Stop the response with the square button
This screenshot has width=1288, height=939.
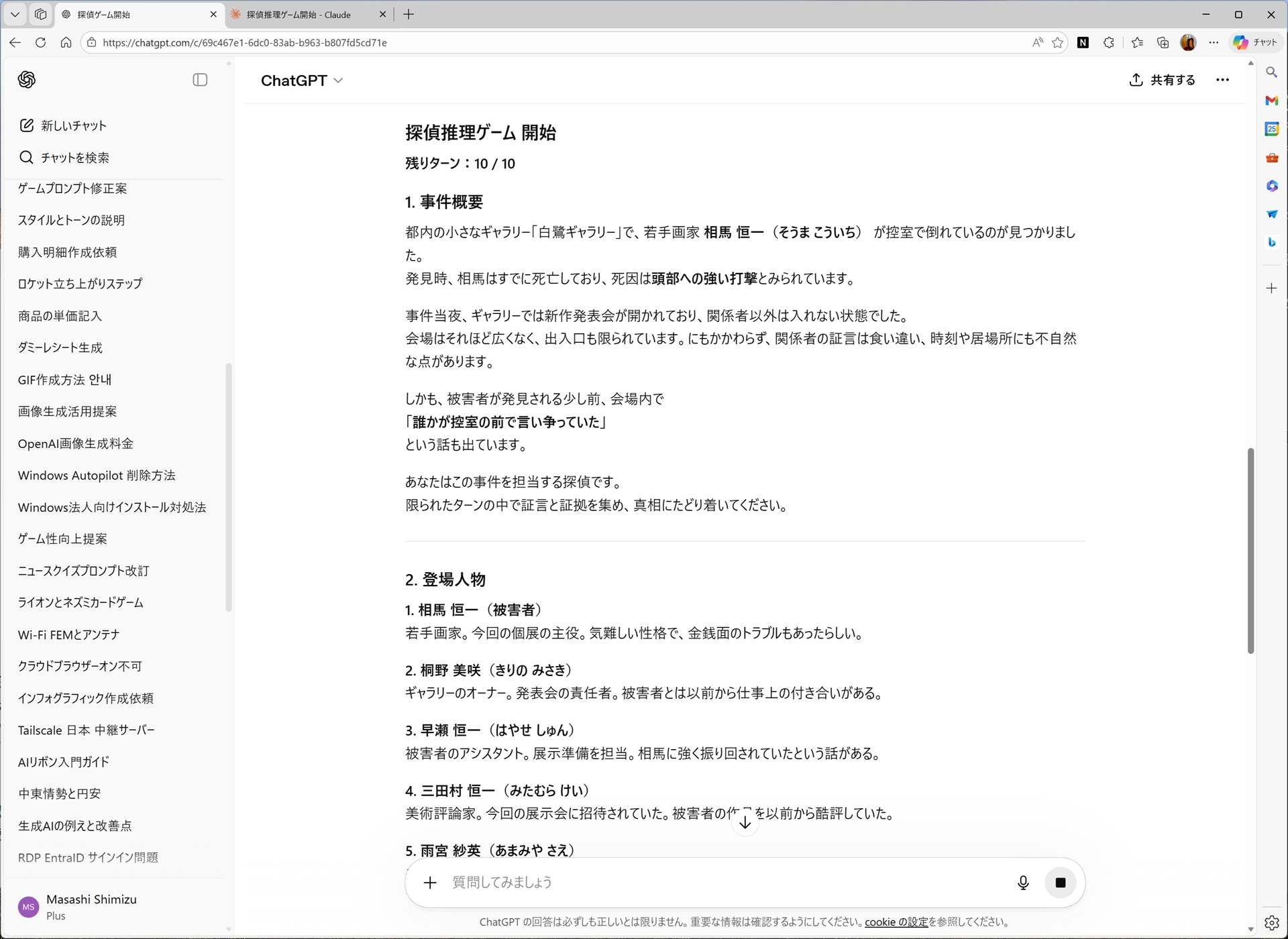point(1061,882)
